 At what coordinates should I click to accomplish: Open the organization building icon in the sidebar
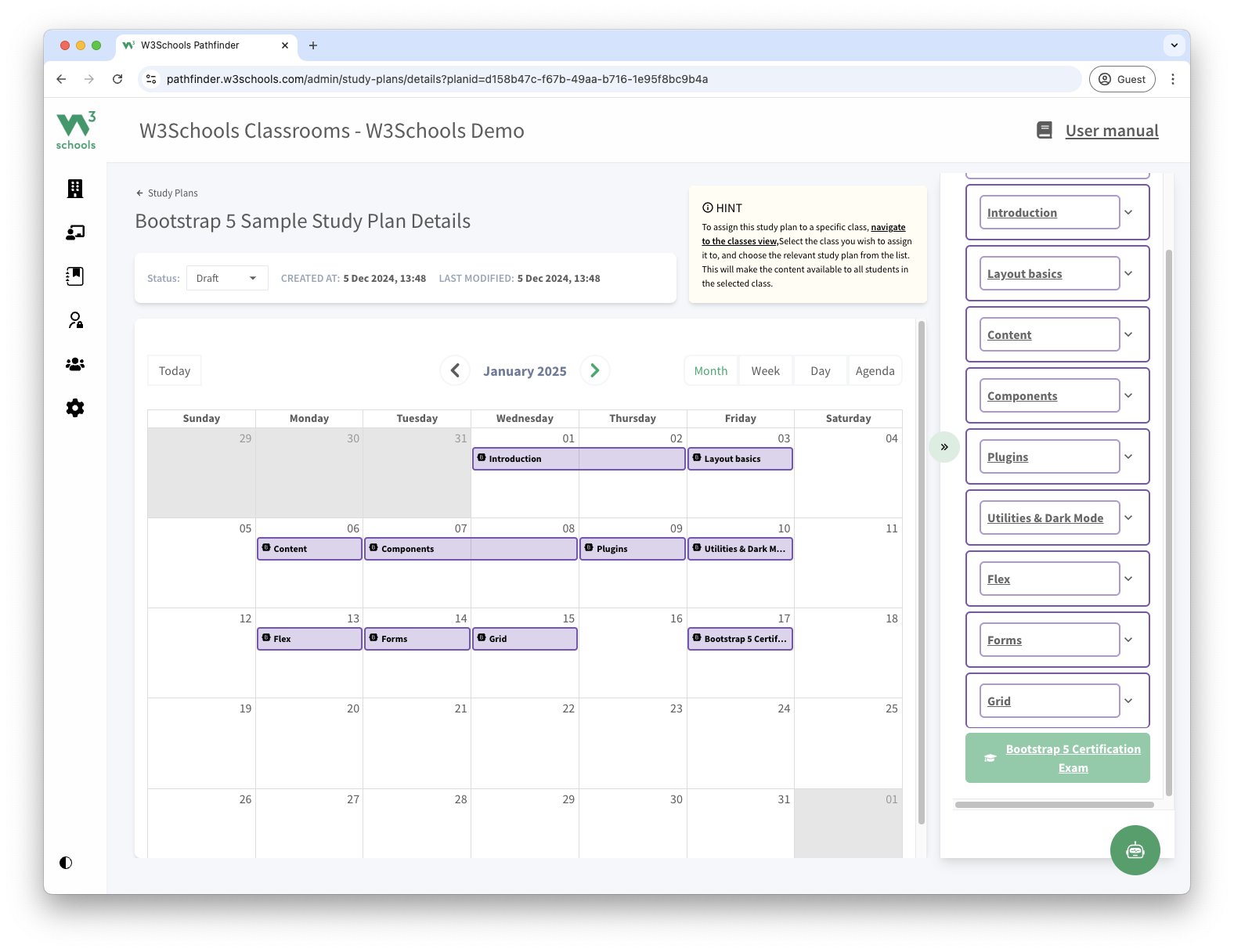pyautogui.click(x=75, y=189)
